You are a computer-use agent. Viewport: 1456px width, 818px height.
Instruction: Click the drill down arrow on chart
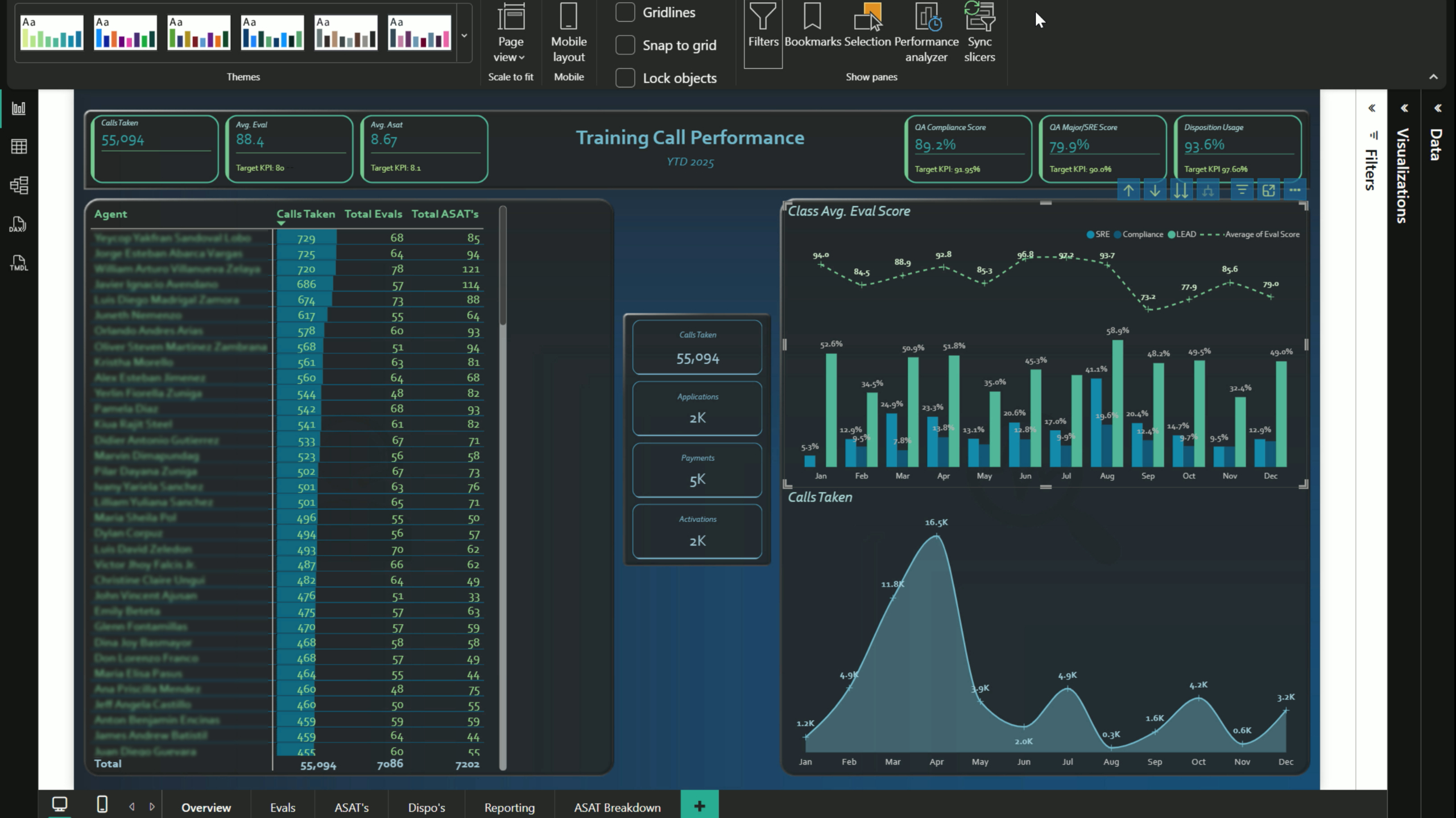click(x=1155, y=190)
